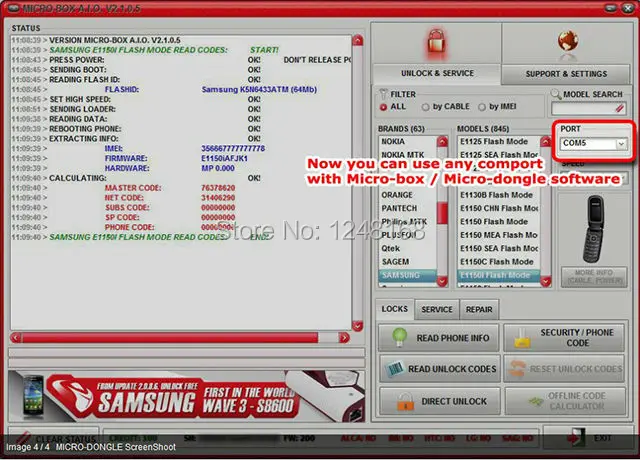The width and height of the screenshot is (640, 460).
Task: Click status log horizontal scroll-left arrow
Action: 16,338
